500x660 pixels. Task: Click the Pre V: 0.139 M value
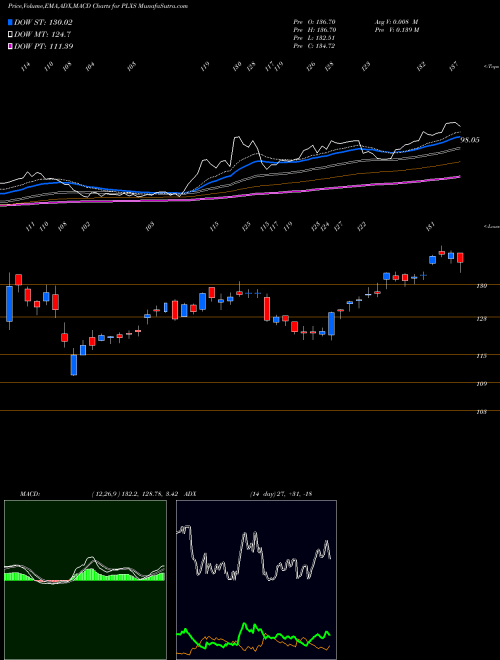[x=396, y=30]
